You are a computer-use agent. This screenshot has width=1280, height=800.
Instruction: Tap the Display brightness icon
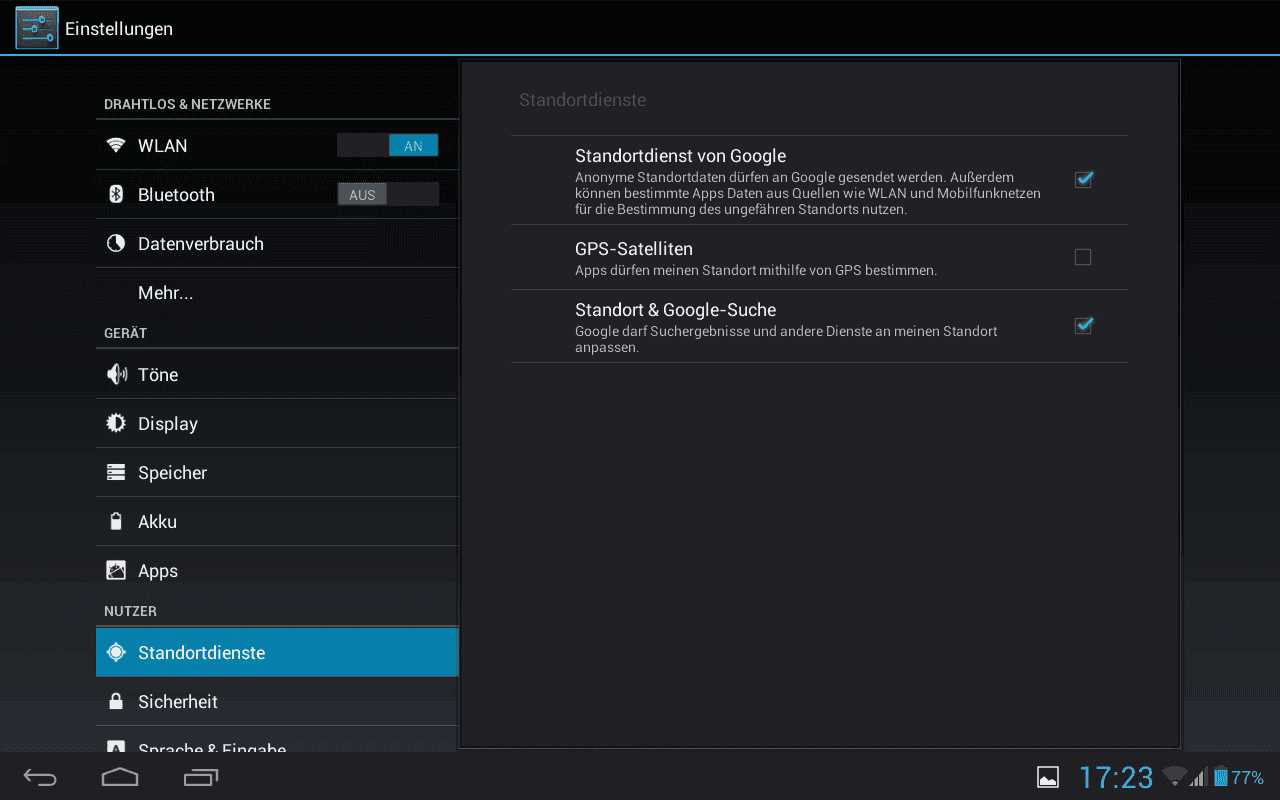116,423
